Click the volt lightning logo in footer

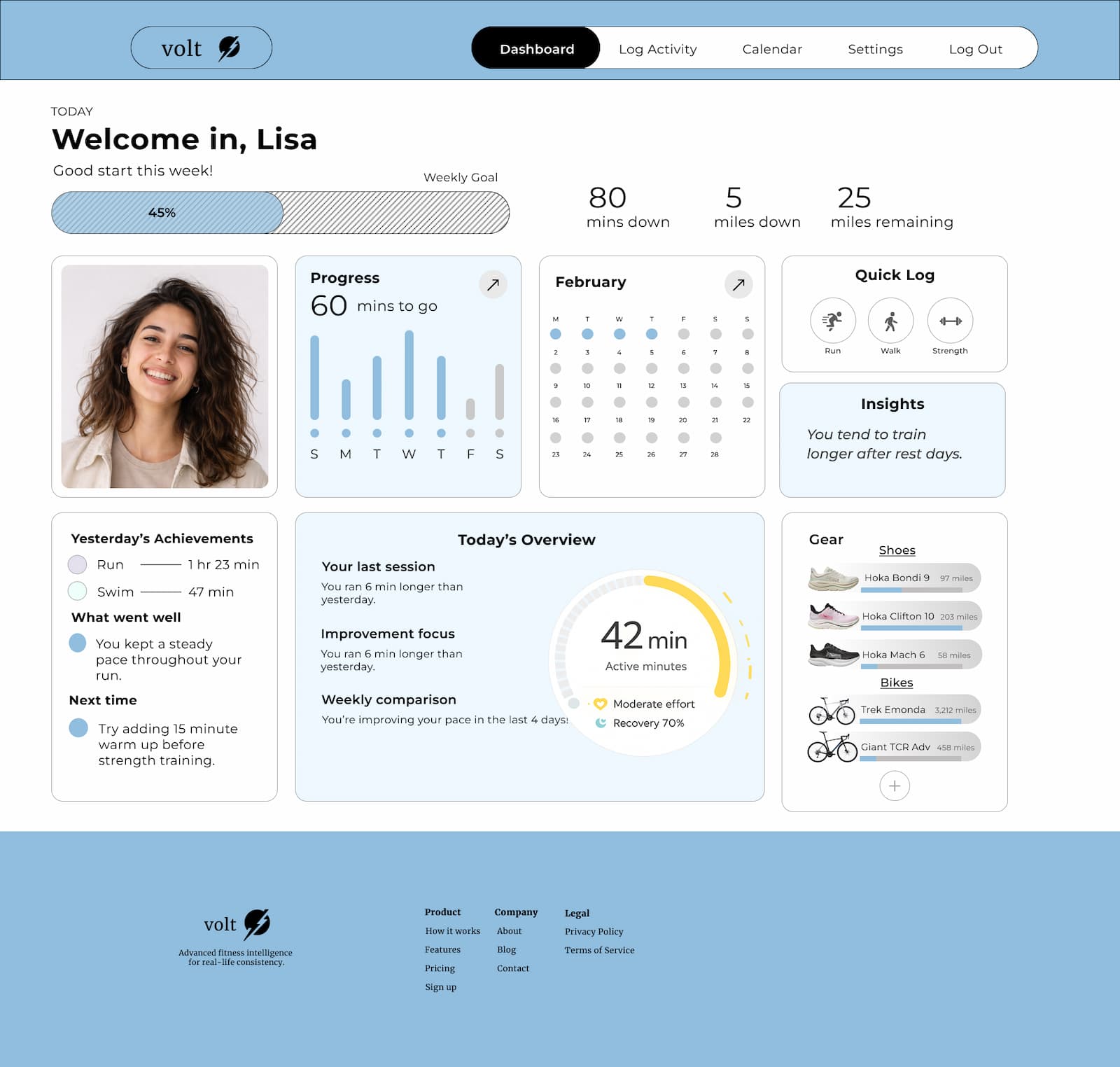(256, 924)
